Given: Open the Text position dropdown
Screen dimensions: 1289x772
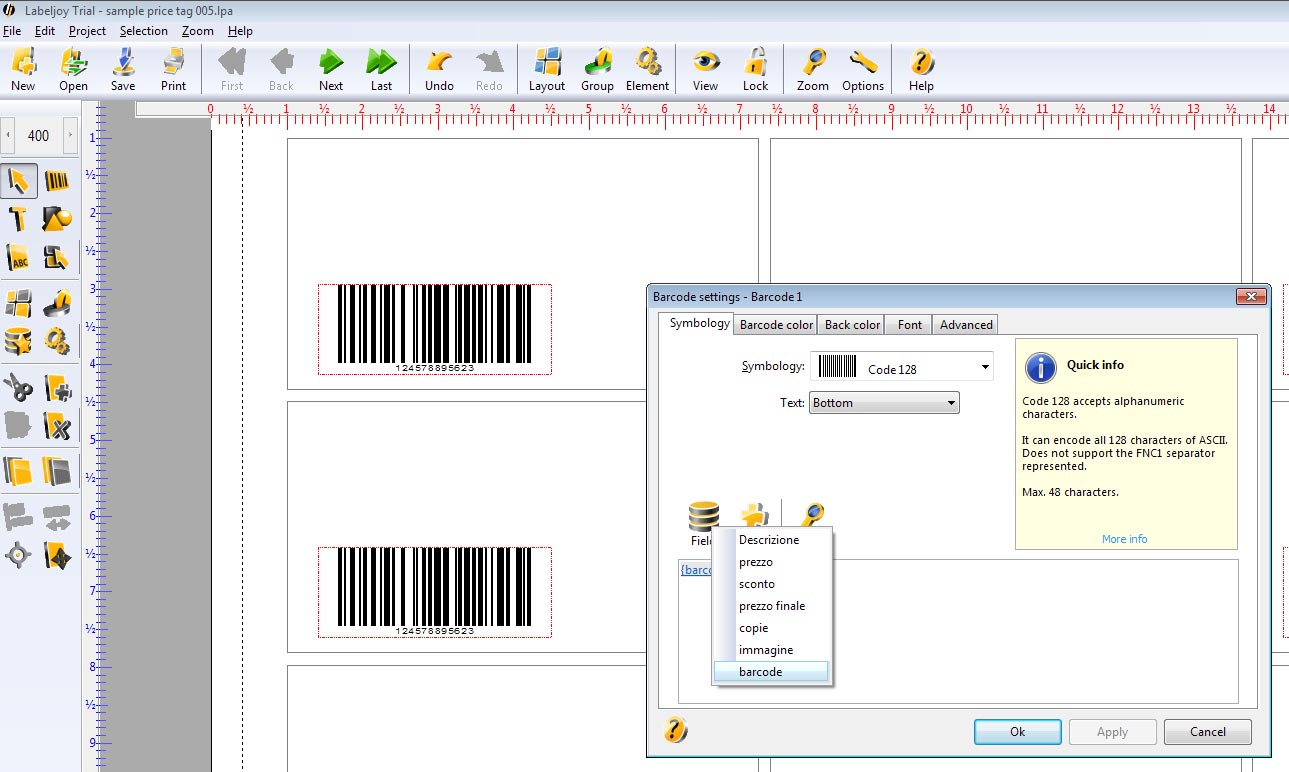Looking at the screenshot, I should click(x=884, y=403).
